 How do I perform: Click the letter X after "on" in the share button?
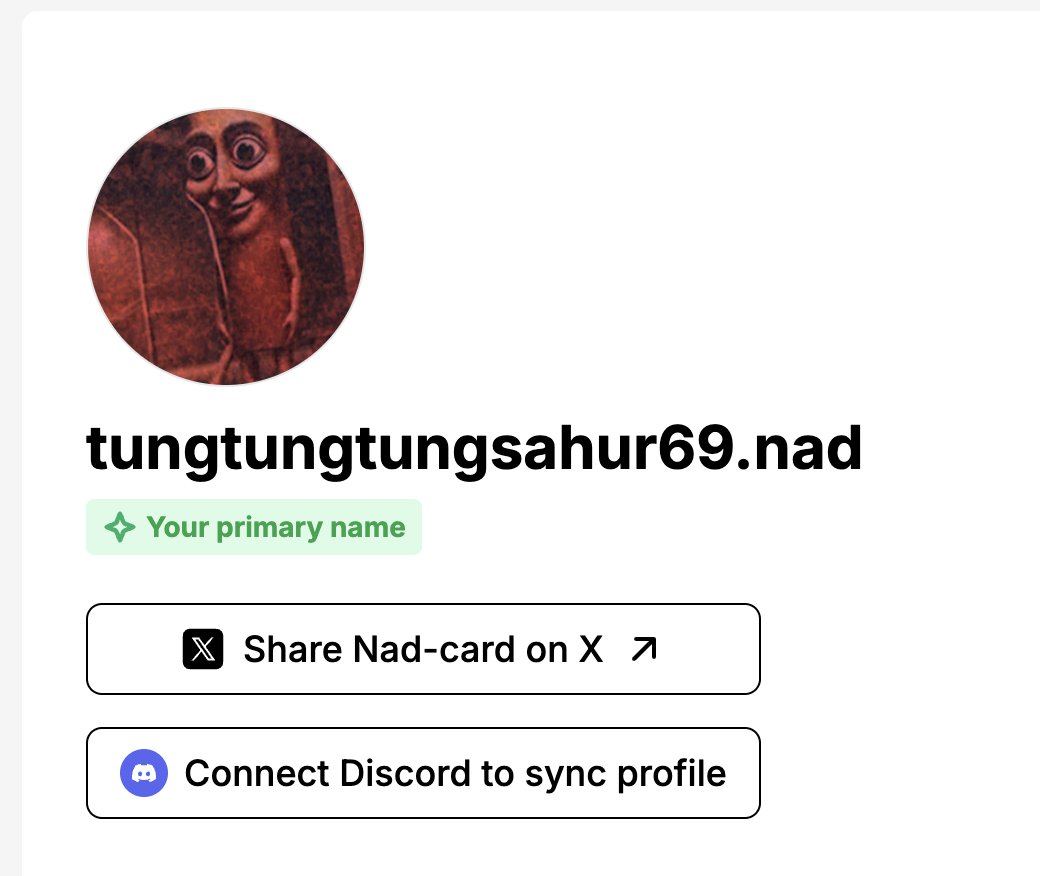(591, 649)
